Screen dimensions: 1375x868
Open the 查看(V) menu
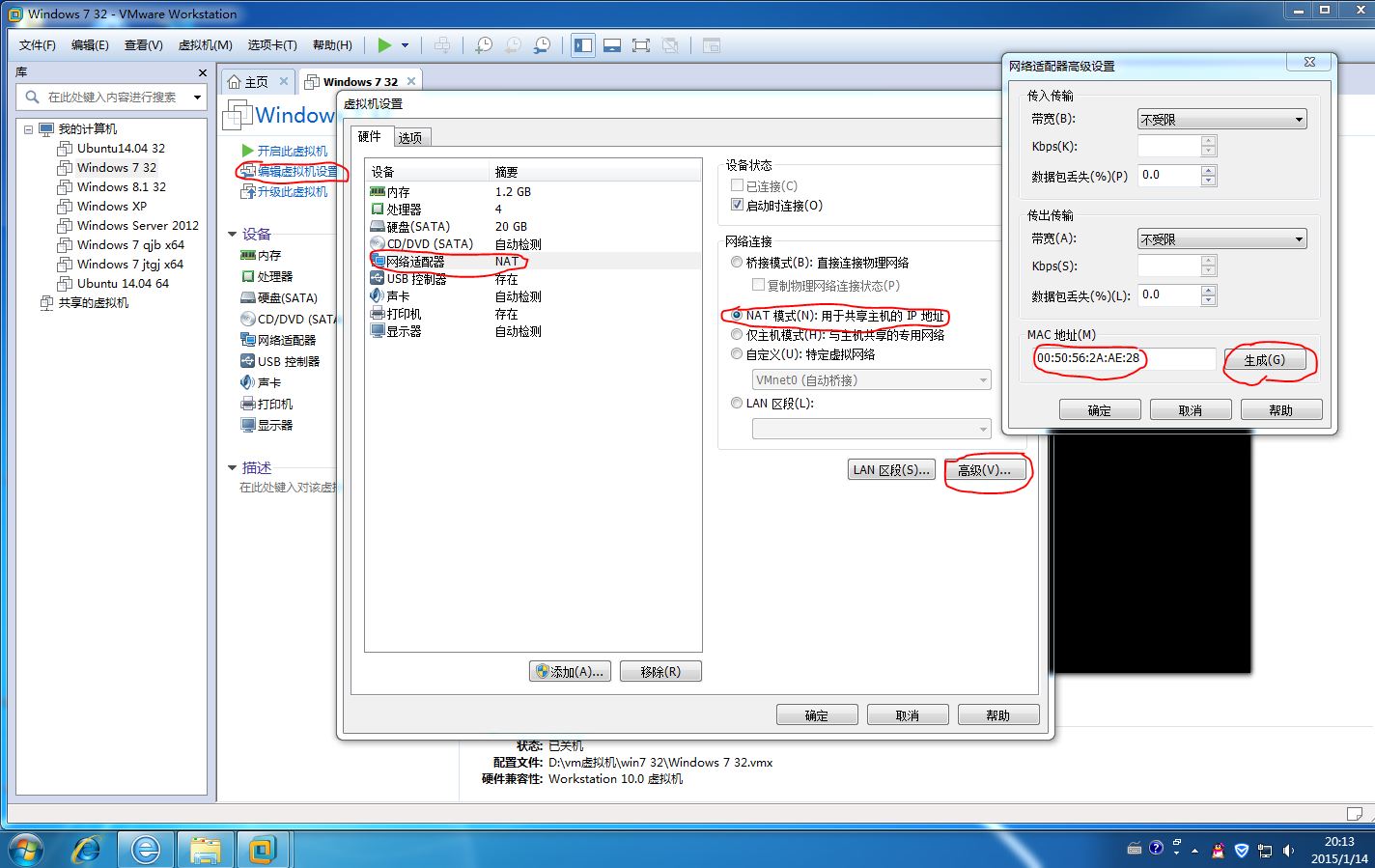[143, 45]
